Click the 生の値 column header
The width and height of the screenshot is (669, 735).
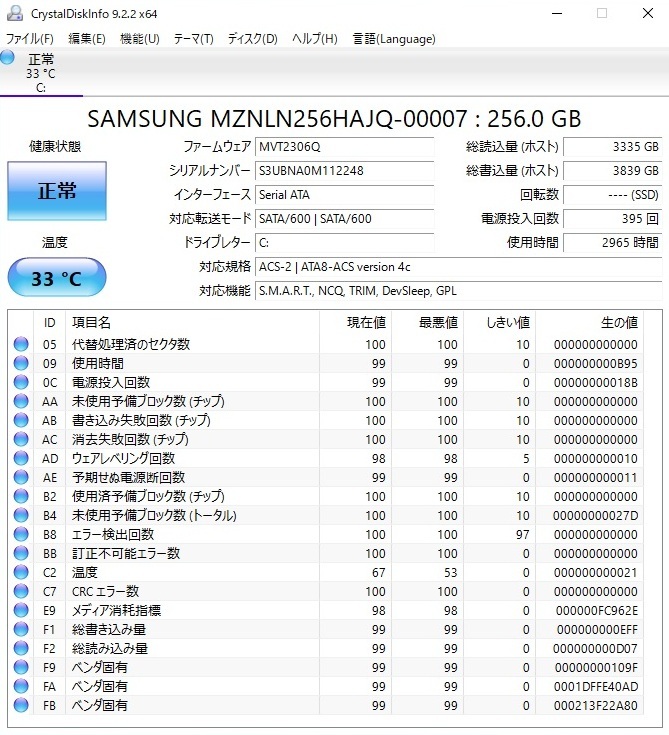[590, 322]
